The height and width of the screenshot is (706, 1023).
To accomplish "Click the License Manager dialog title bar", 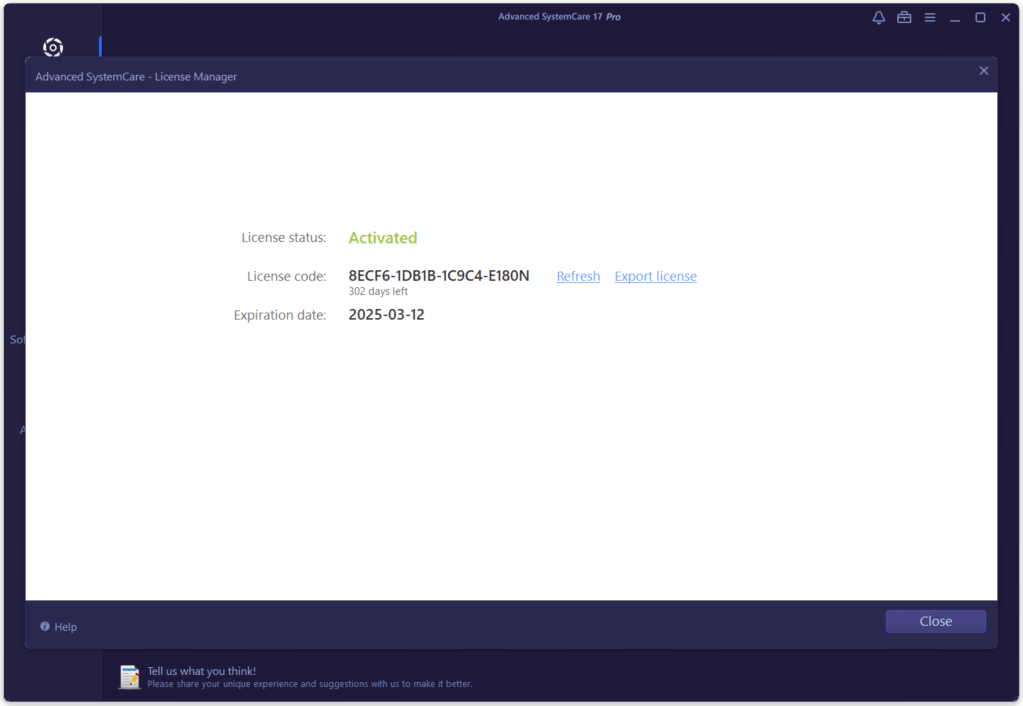I will (500, 76).
